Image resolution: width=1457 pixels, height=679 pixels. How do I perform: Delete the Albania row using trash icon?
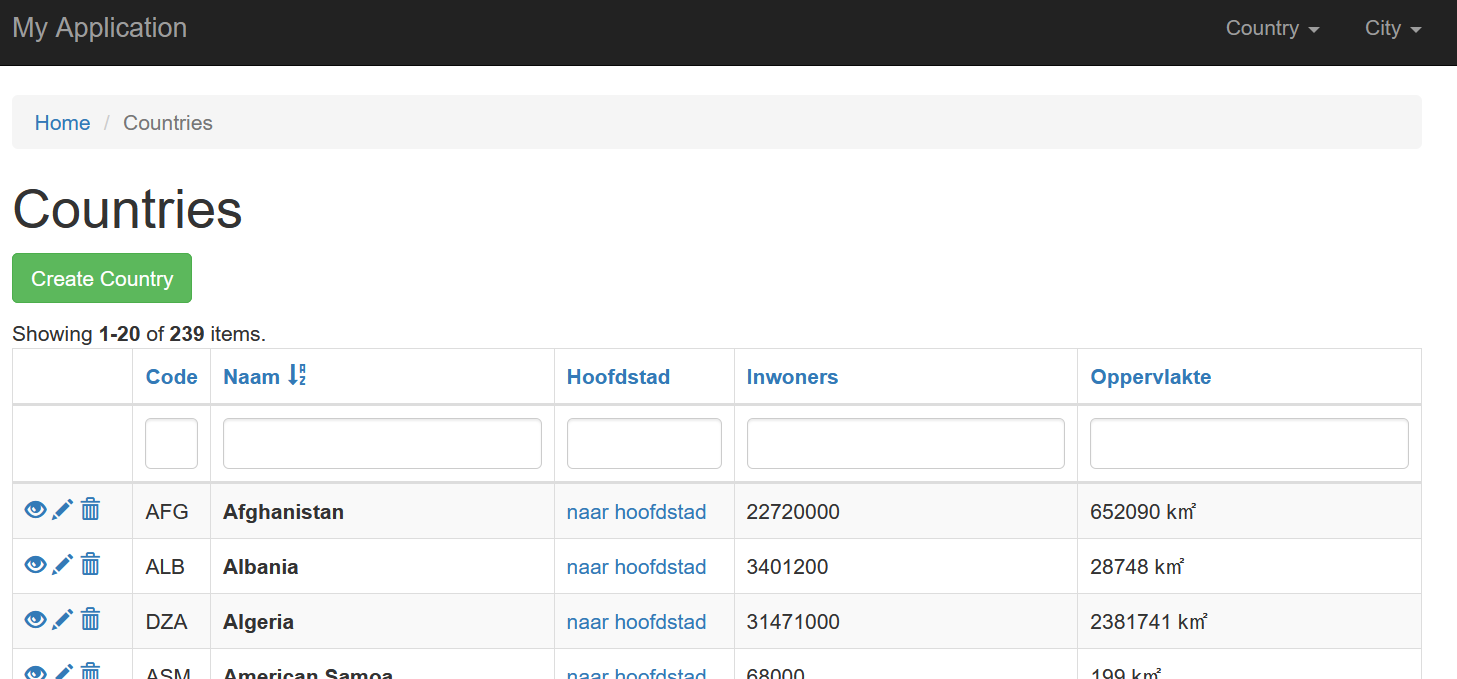[x=90, y=565]
